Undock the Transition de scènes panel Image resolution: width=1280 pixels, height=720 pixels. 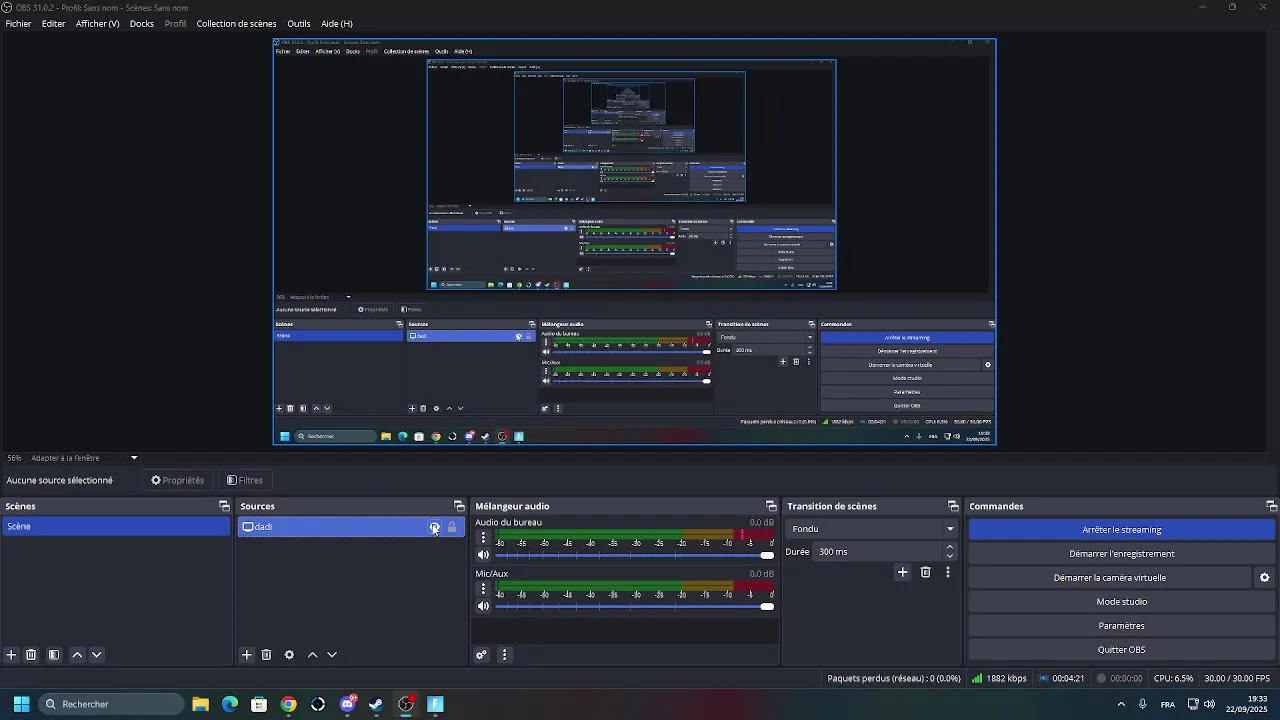(x=953, y=506)
